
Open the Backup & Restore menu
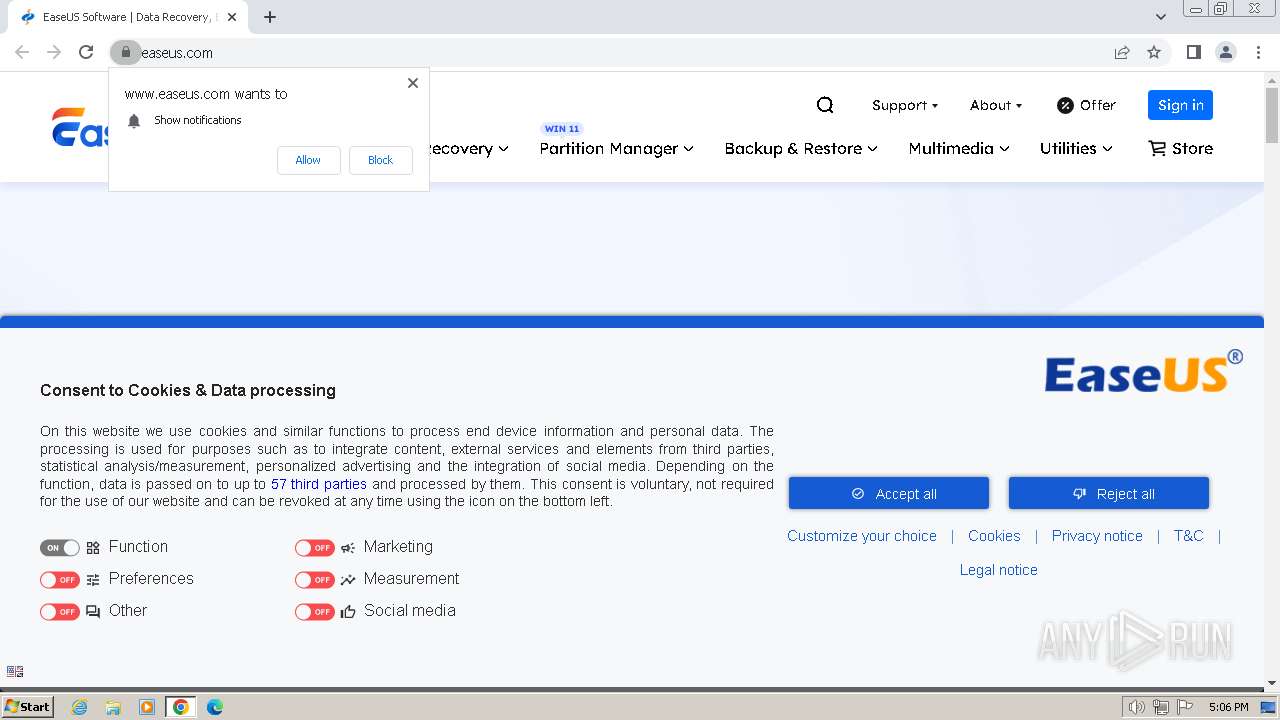pyautogui.click(x=801, y=148)
